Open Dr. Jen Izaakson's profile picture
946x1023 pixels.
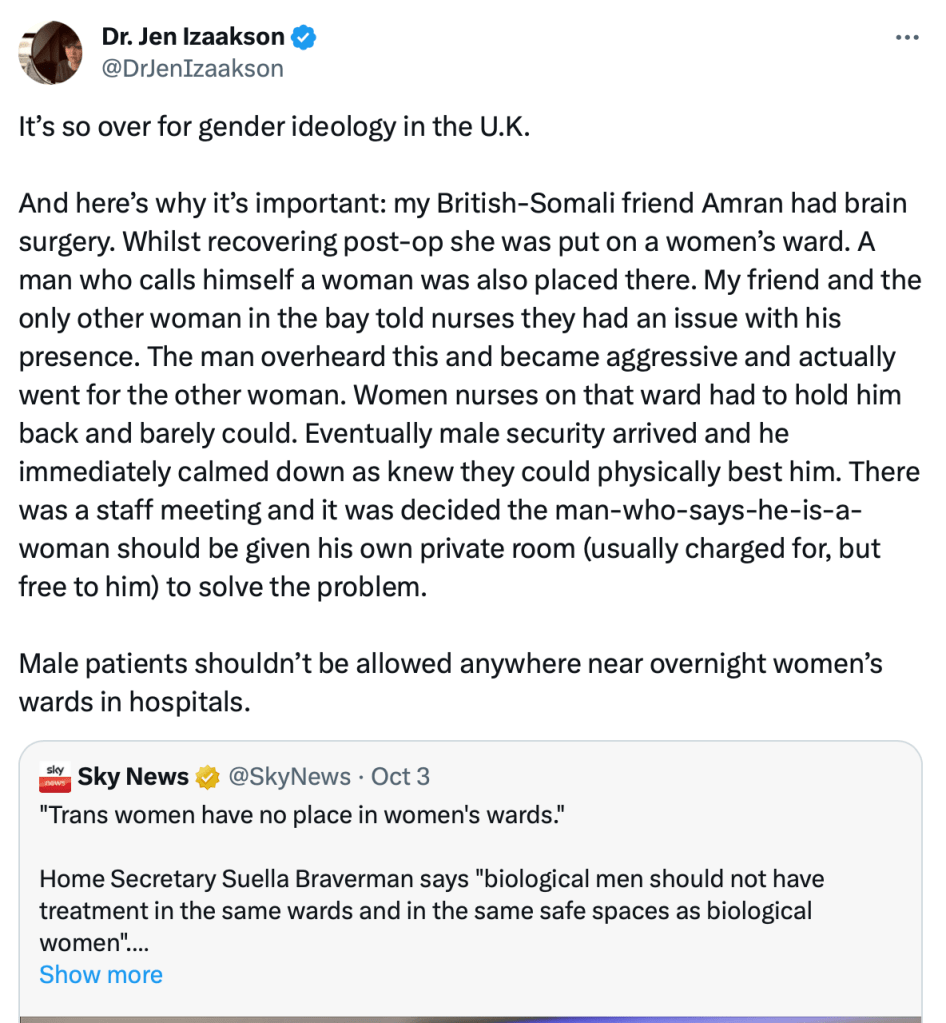click(49, 52)
